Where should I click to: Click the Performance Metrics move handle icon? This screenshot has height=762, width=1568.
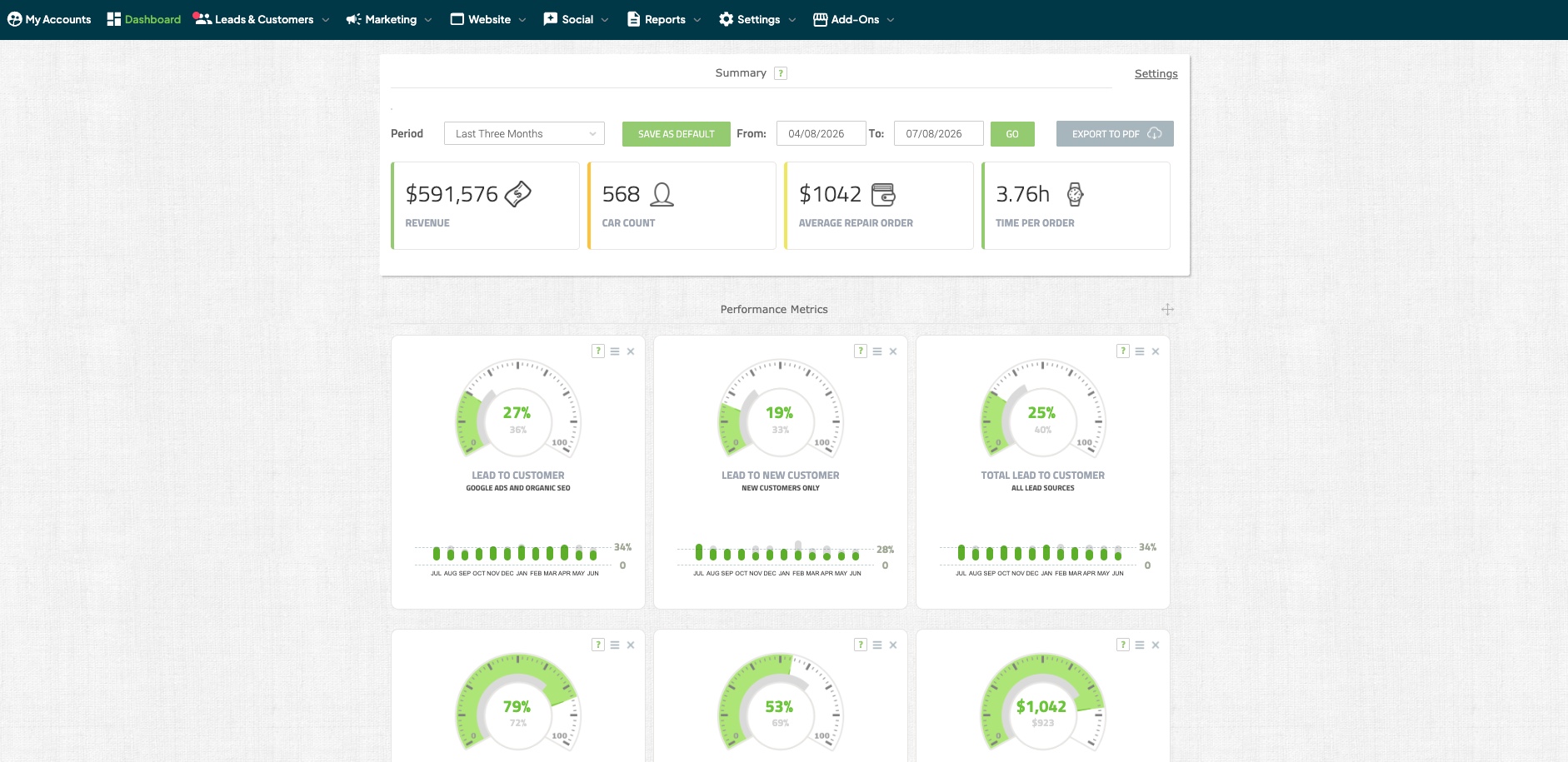(1167, 309)
